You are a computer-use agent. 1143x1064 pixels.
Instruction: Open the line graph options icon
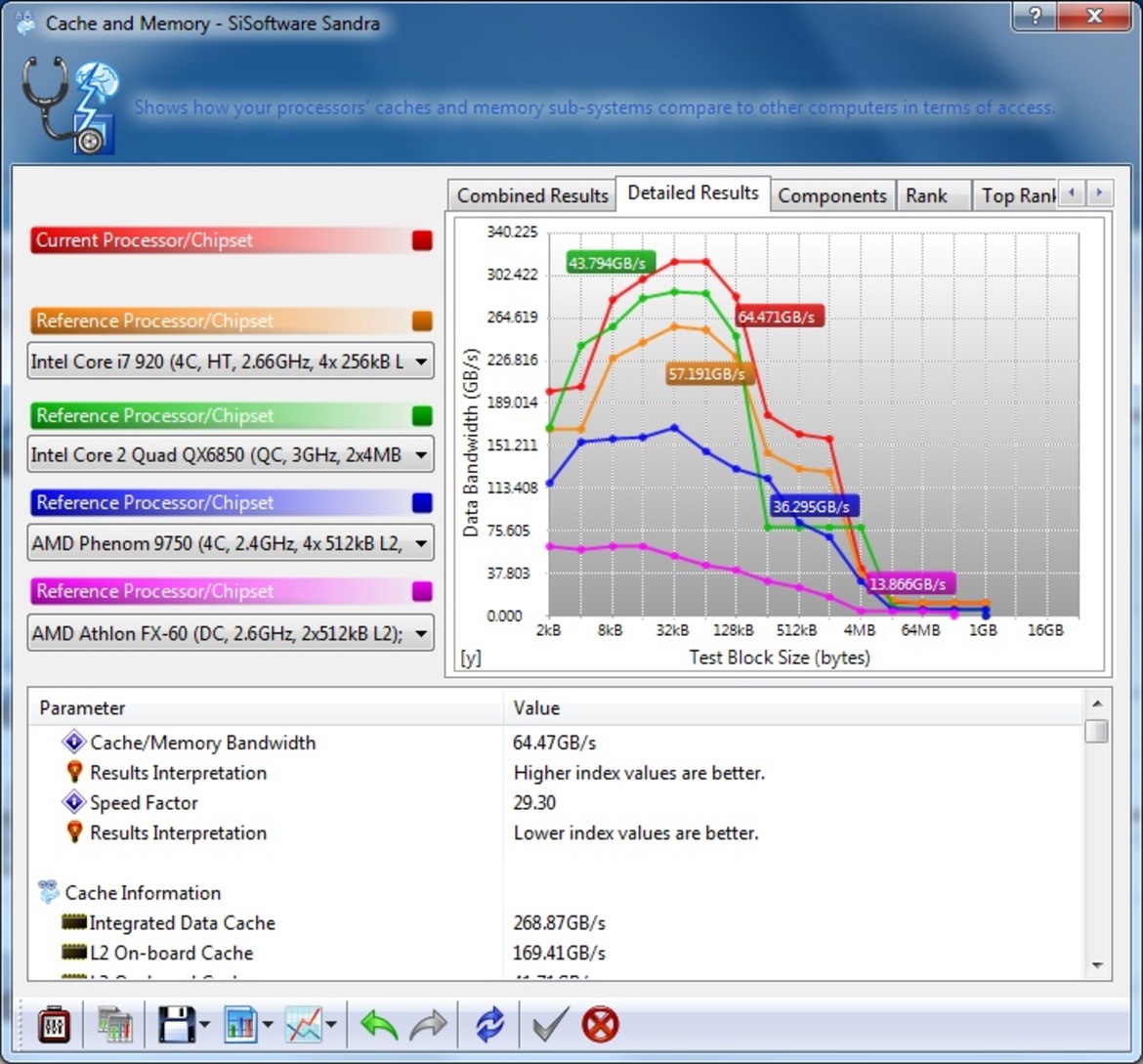pyautogui.click(x=304, y=1025)
